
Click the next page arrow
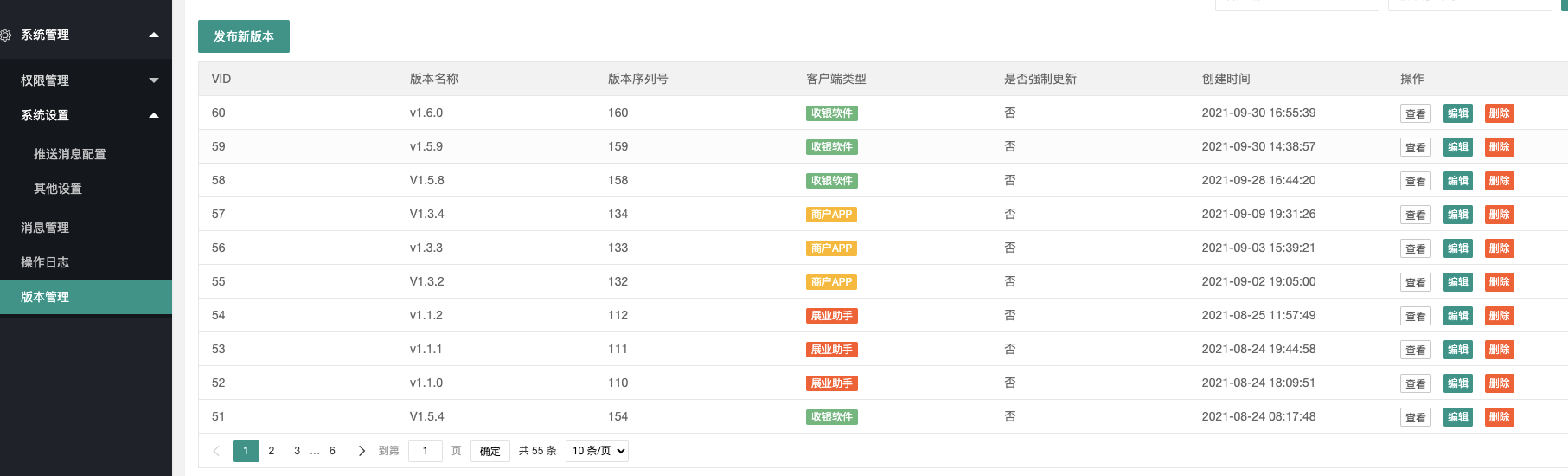[362, 451]
